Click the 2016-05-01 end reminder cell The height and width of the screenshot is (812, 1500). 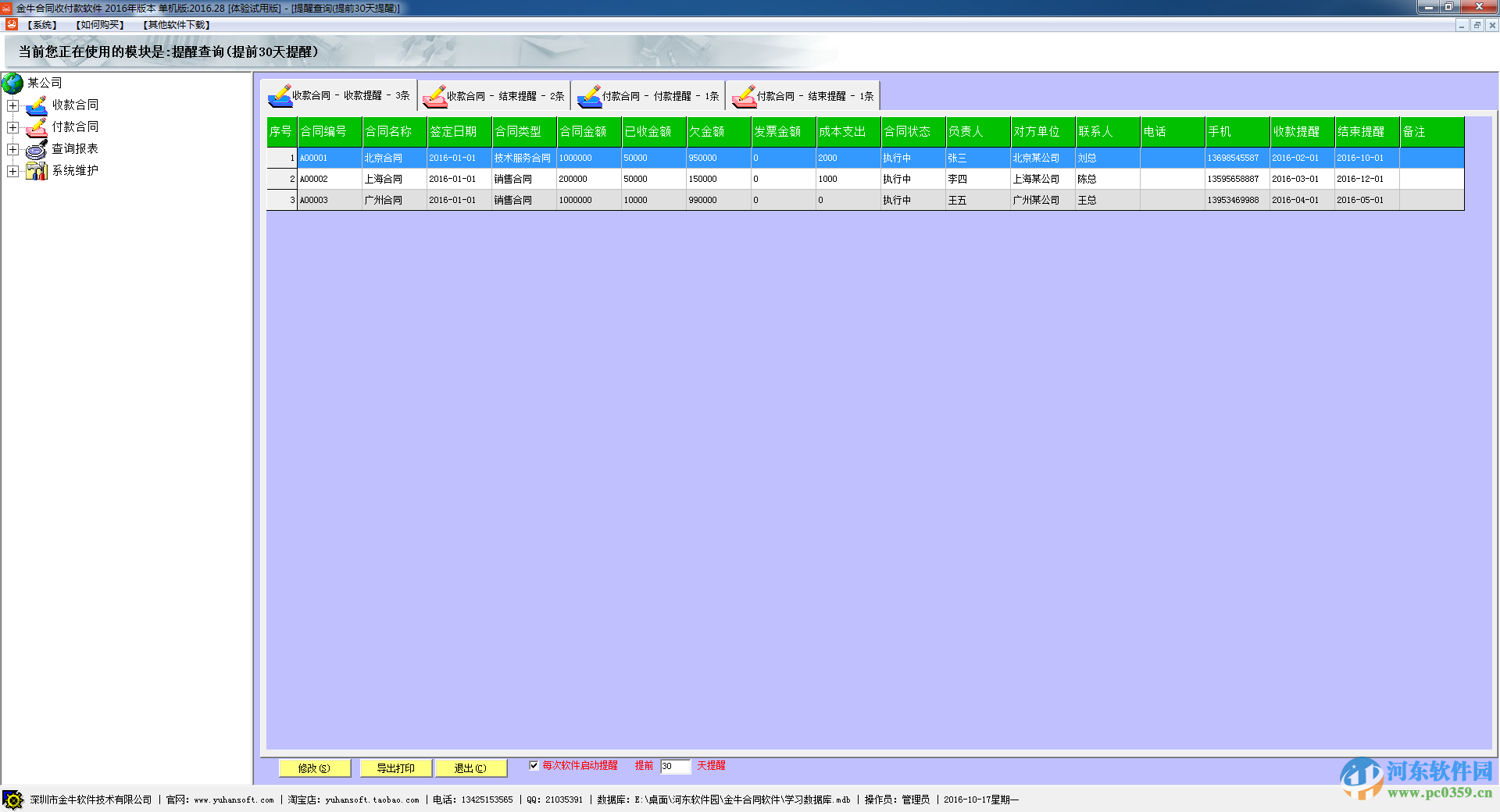[x=1367, y=200]
